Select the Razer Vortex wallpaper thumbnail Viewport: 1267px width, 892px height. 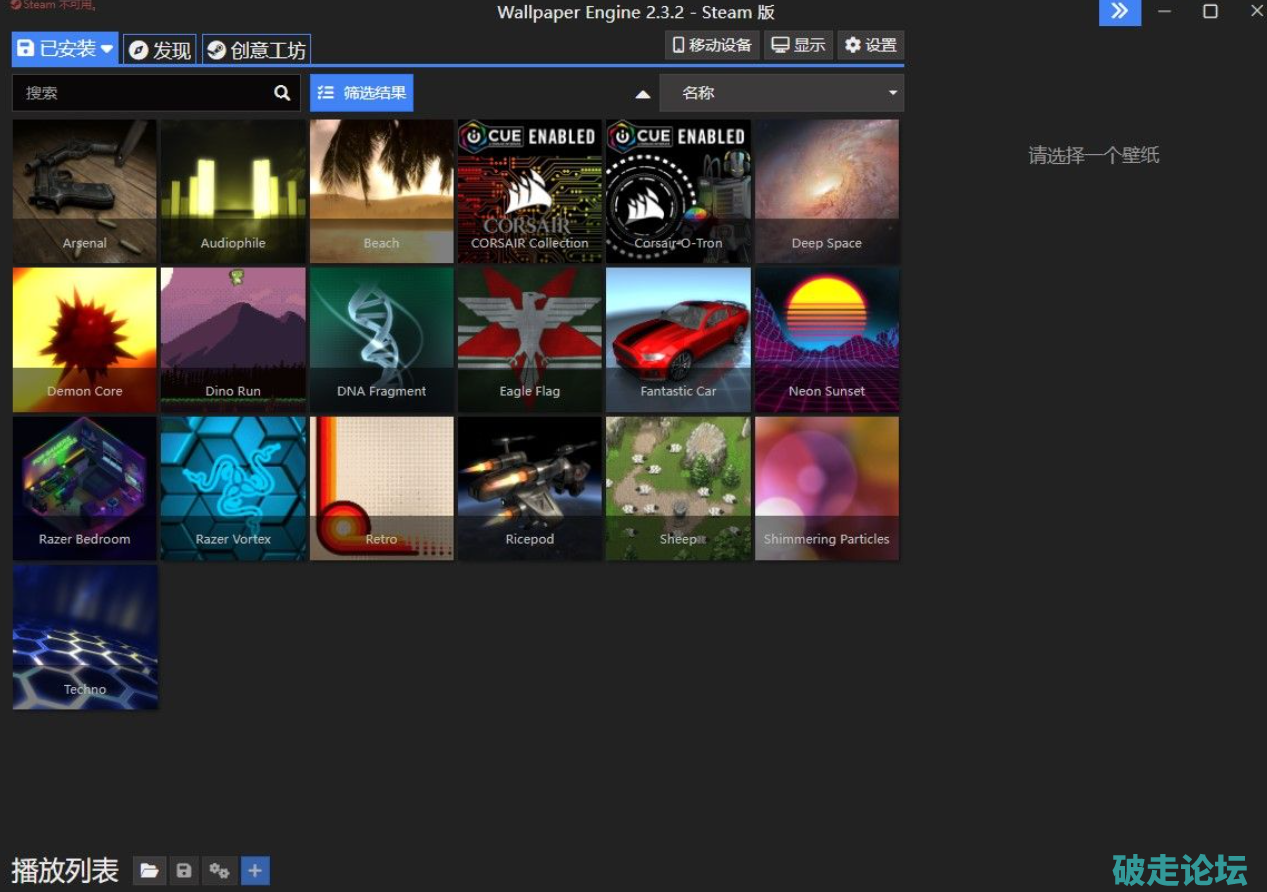(233, 488)
